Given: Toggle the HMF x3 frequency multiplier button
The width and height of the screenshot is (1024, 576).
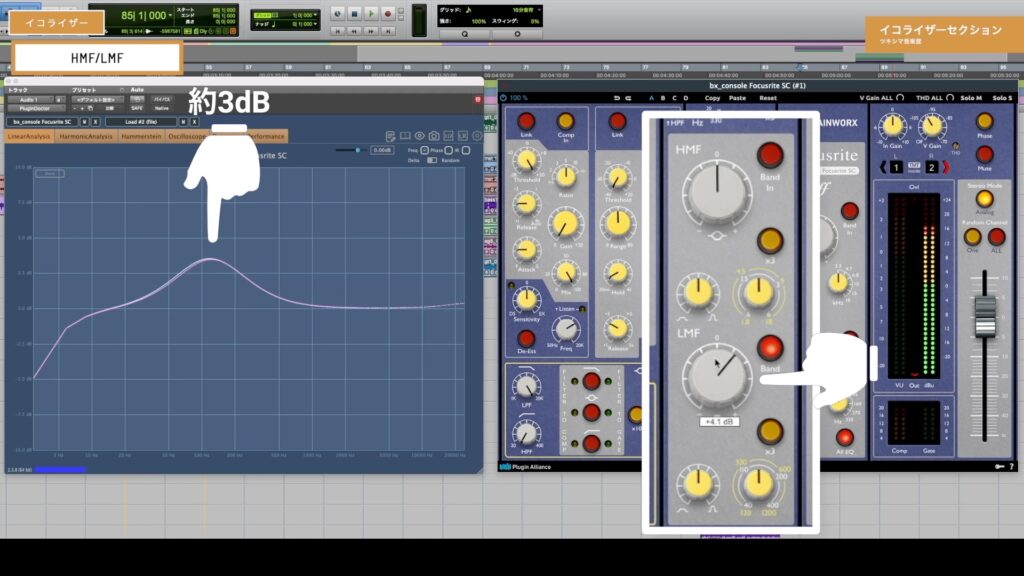Looking at the screenshot, I should pos(770,241).
